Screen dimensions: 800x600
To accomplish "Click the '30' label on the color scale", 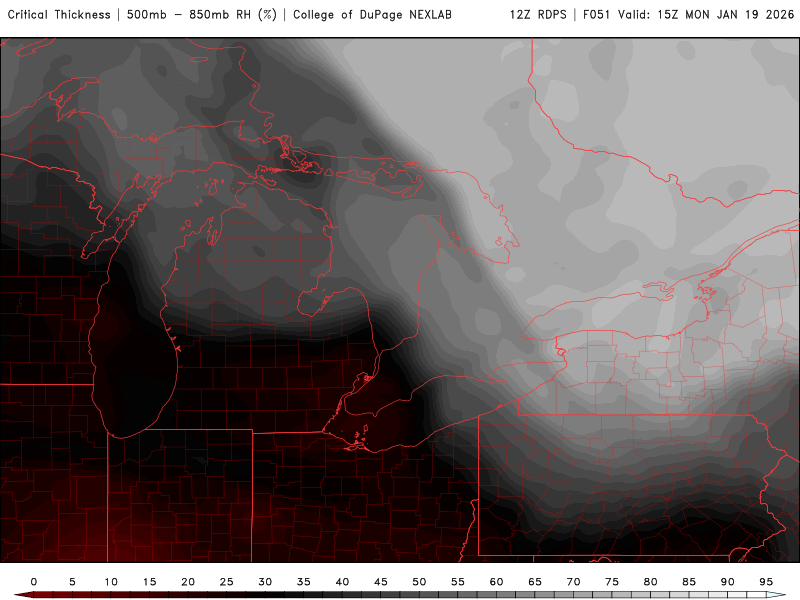I will pos(265,582).
